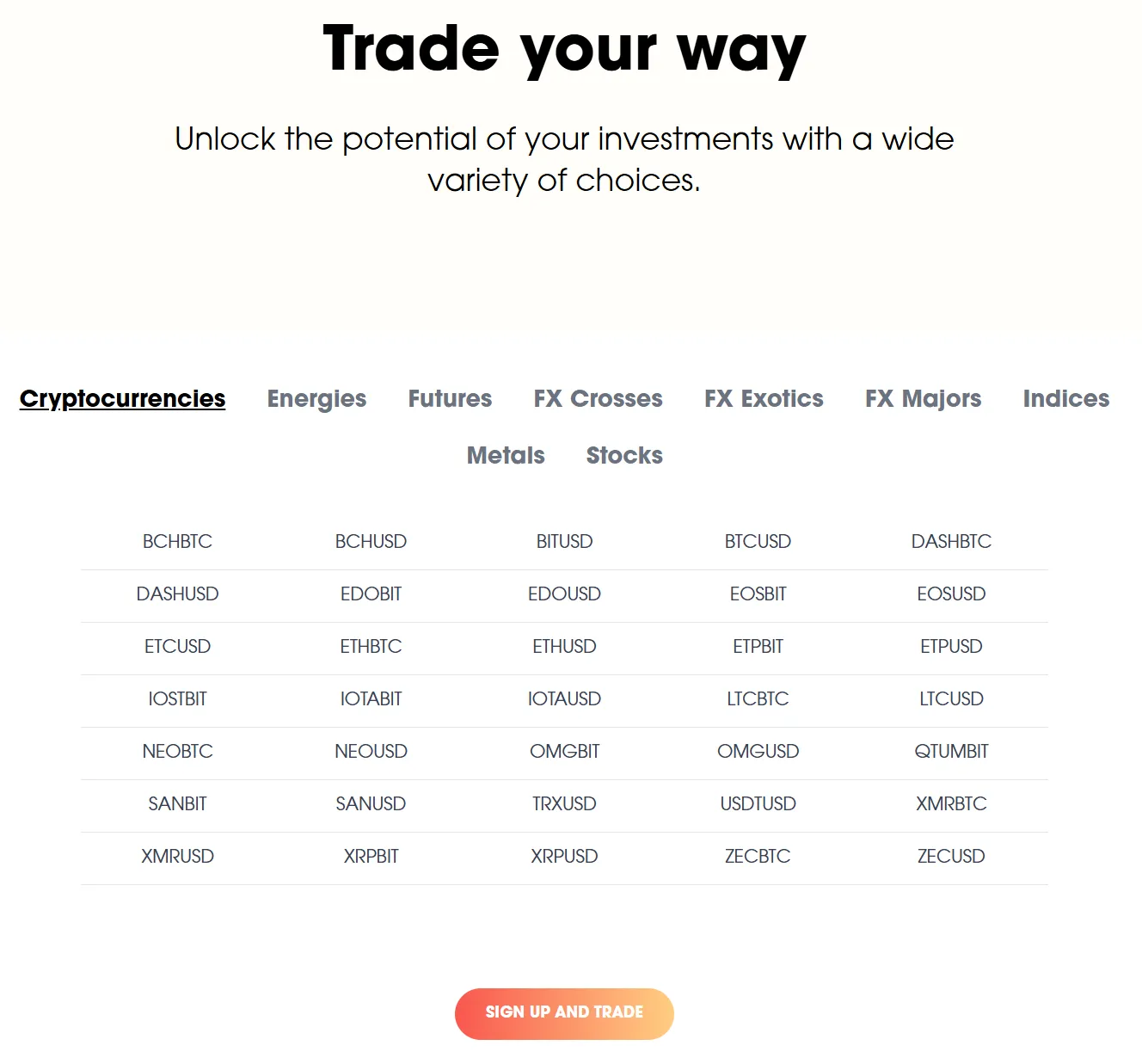Screen dimensions: 1142x1064
Task: Select the USDTUSD instrument
Action: tap(758, 804)
